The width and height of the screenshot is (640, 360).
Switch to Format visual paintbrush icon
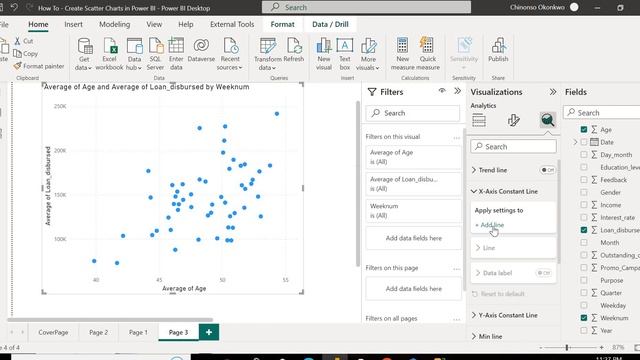(513, 120)
